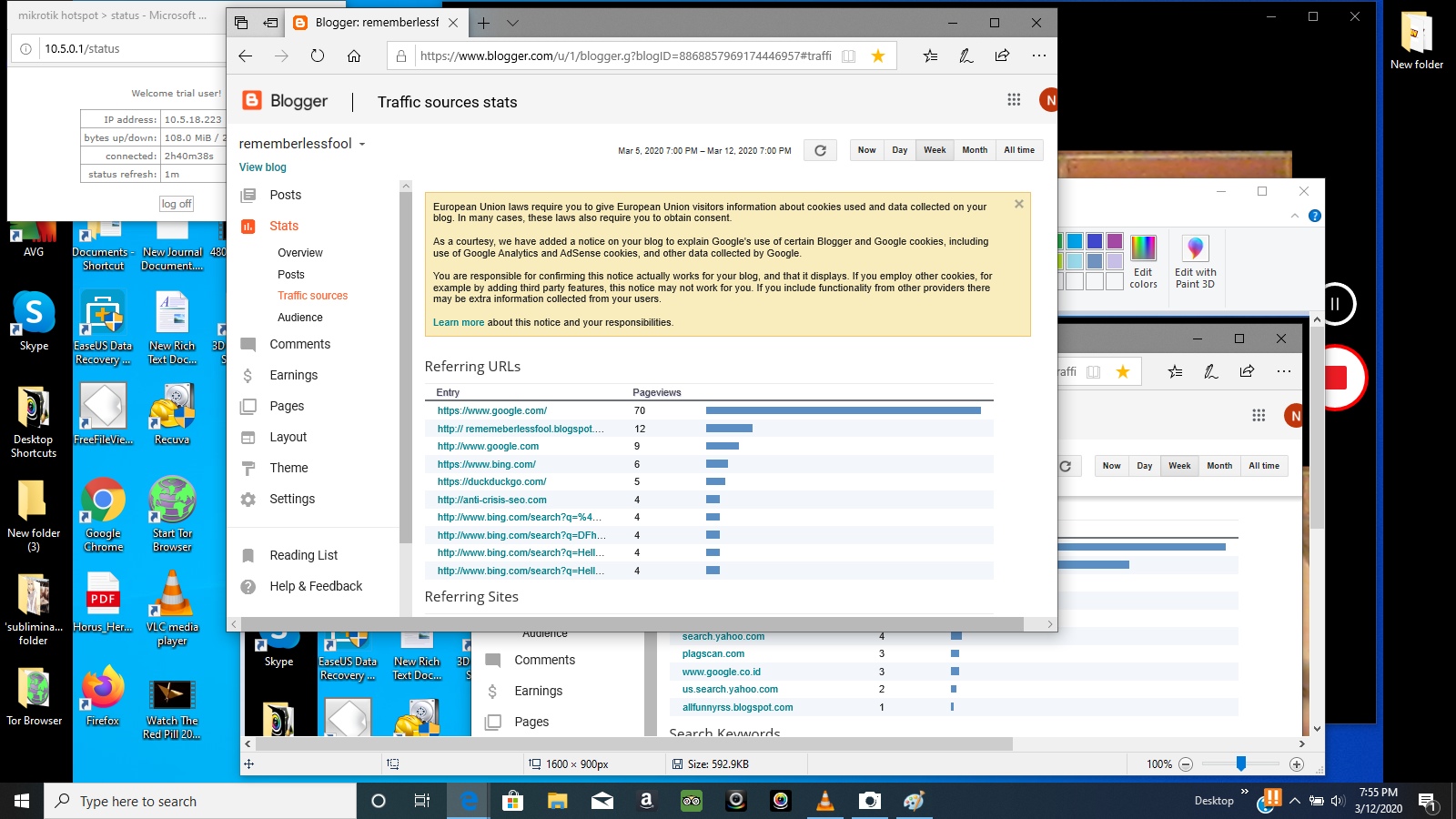Click the Blogger horizontal scrollbar

point(632,624)
